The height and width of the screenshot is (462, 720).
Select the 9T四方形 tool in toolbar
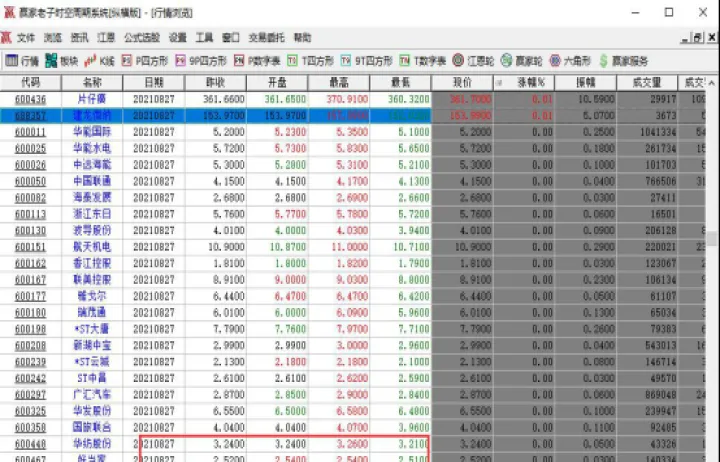pos(366,61)
